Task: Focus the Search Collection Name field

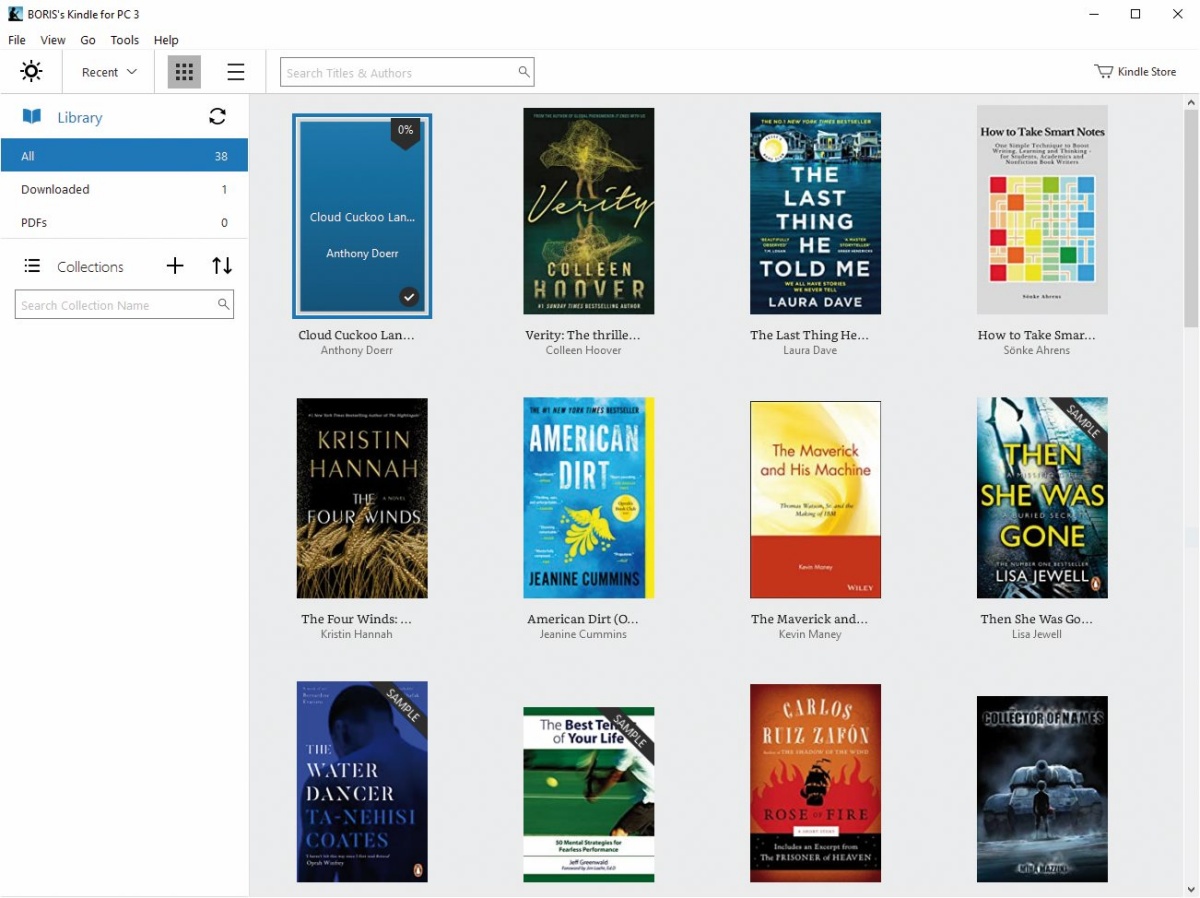Action: click(x=124, y=305)
